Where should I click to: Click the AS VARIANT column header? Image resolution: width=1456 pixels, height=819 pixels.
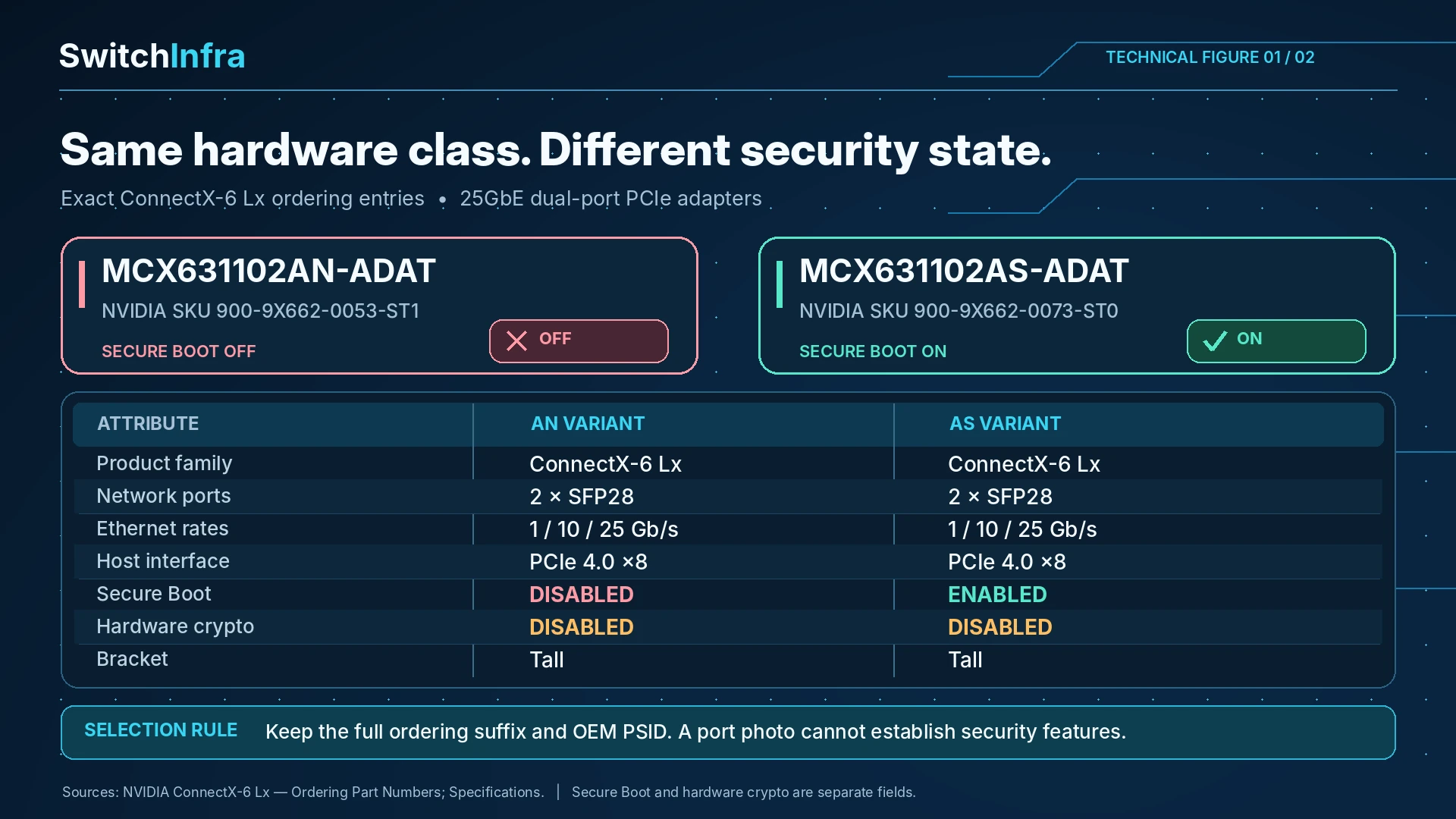(1006, 423)
